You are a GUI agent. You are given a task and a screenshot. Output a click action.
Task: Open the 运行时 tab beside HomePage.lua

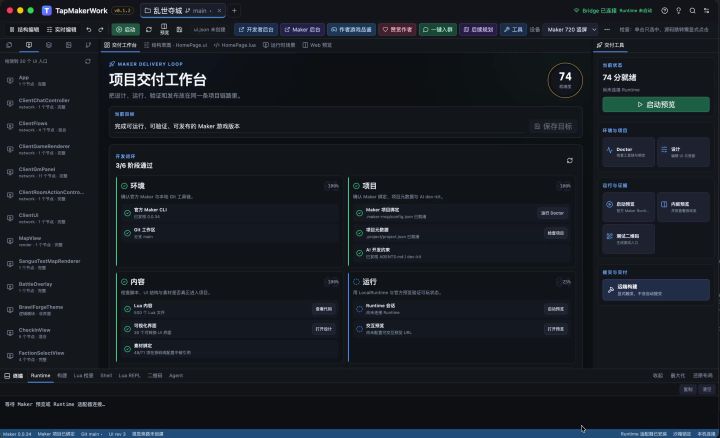click(279, 45)
